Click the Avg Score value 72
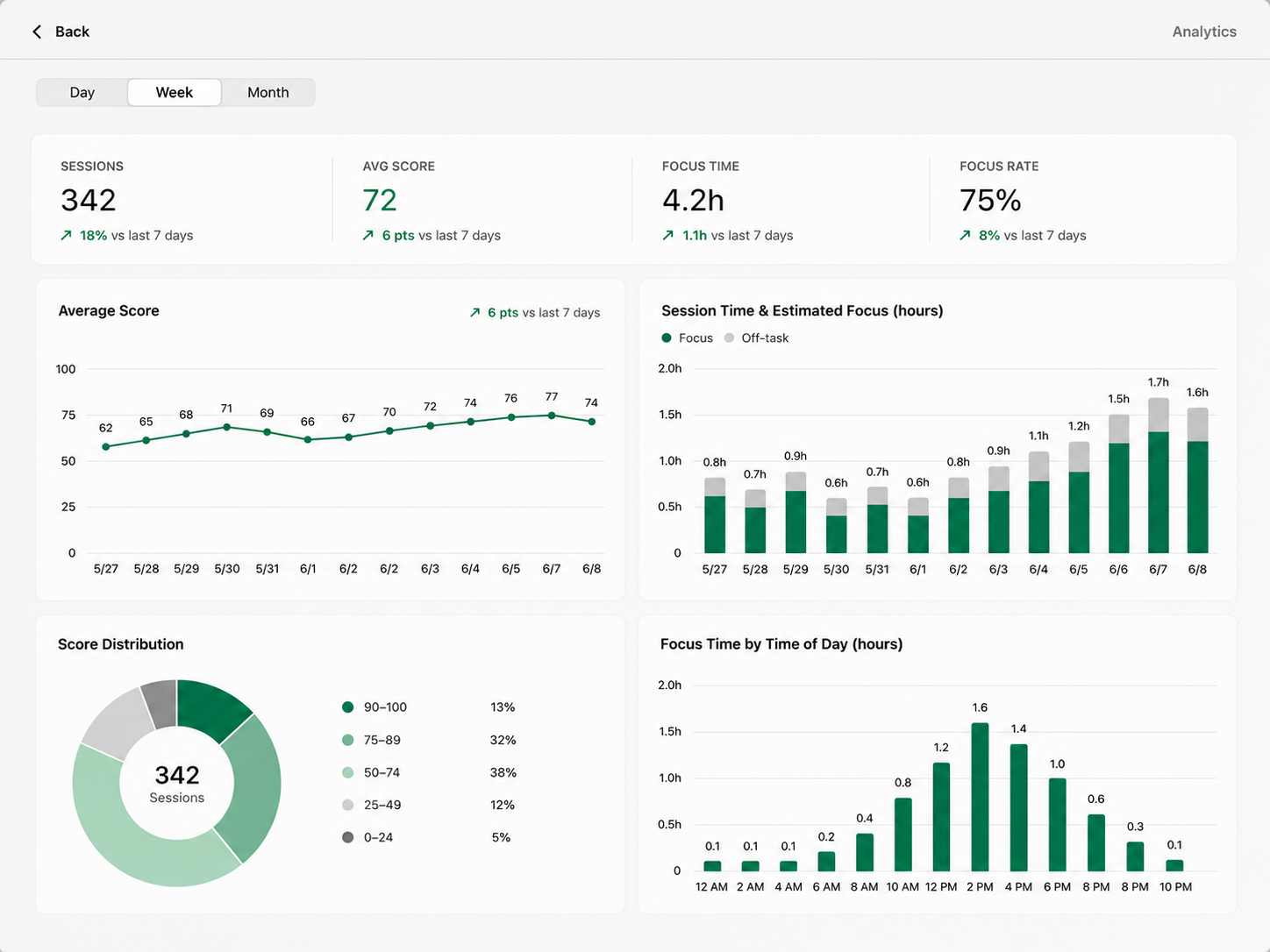This screenshot has width=1270, height=952. click(x=380, y=201)
